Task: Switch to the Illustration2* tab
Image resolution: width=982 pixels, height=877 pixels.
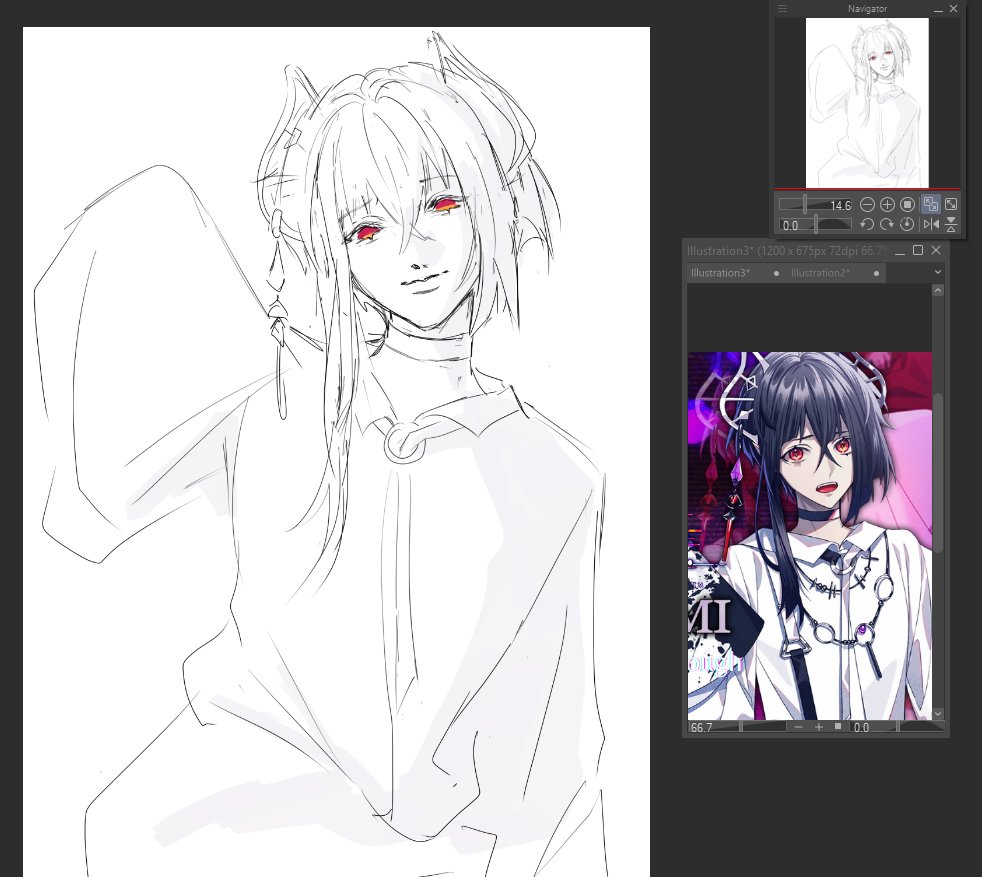Action: [820, 272]
